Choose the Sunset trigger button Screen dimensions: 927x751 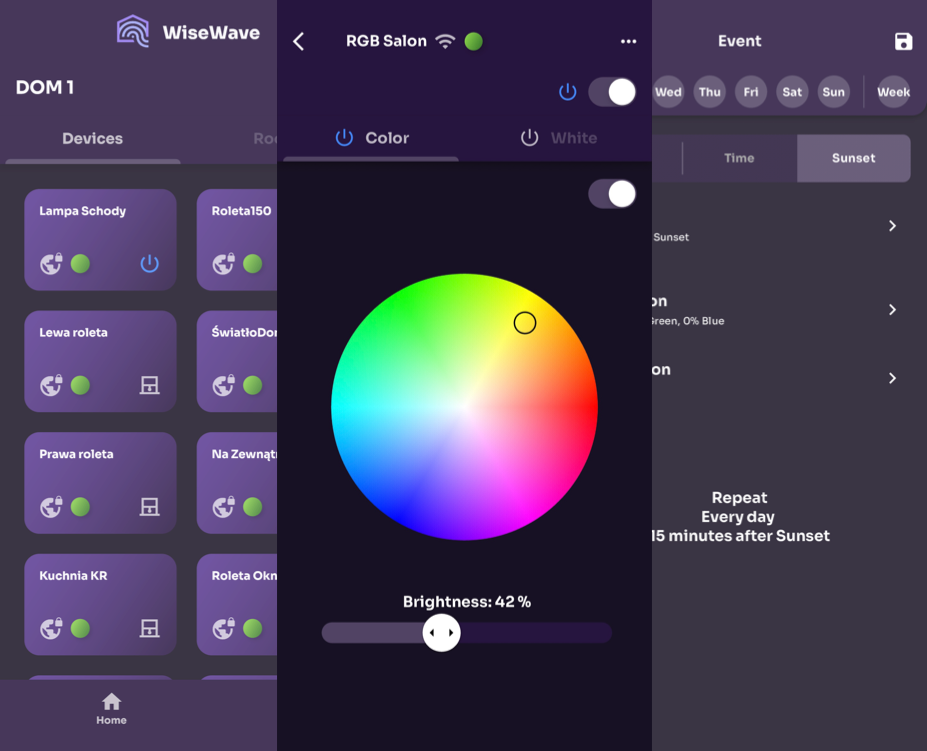[853, 158]
